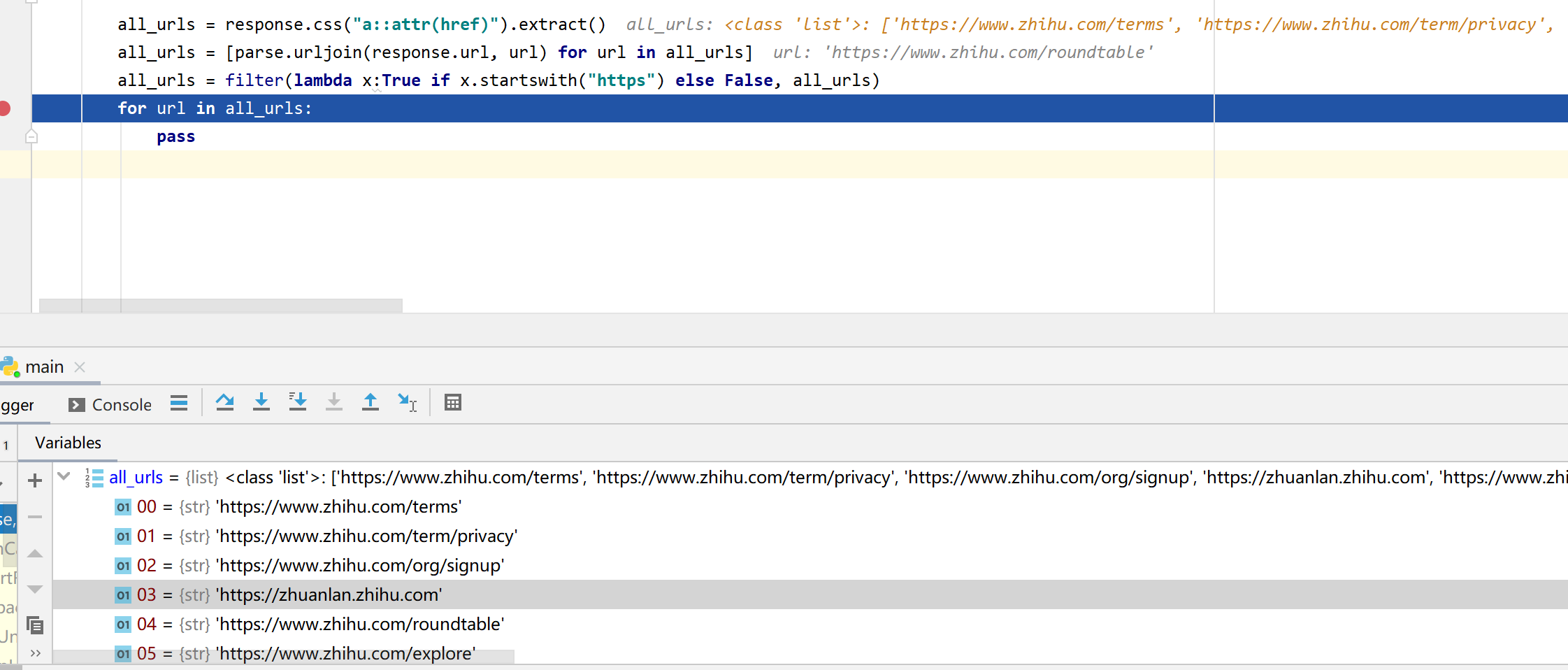Collapse the all_urls list variable
The height and width of the screenshot is (670, 1568).
click(64, 477)
